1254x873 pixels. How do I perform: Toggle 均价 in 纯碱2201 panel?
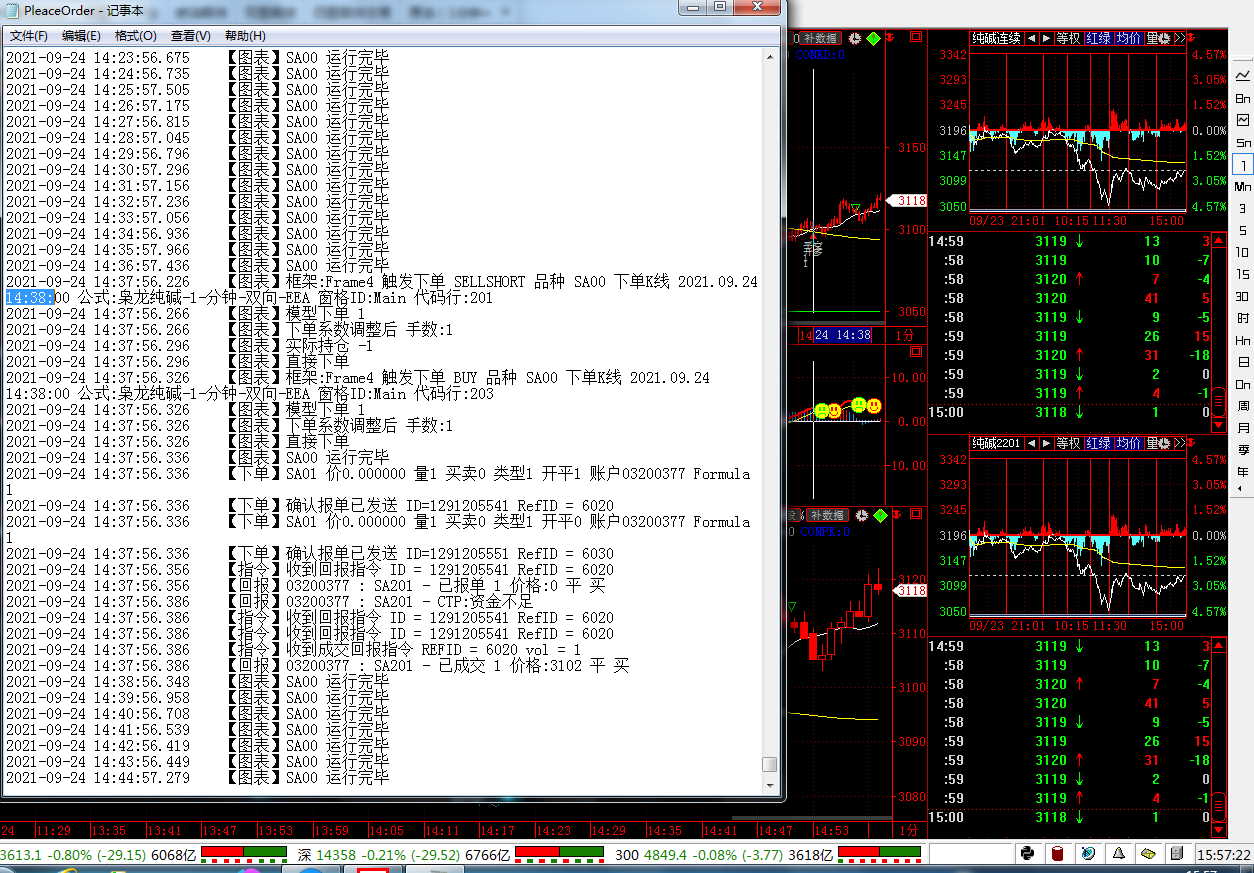tap(1128, 443)
